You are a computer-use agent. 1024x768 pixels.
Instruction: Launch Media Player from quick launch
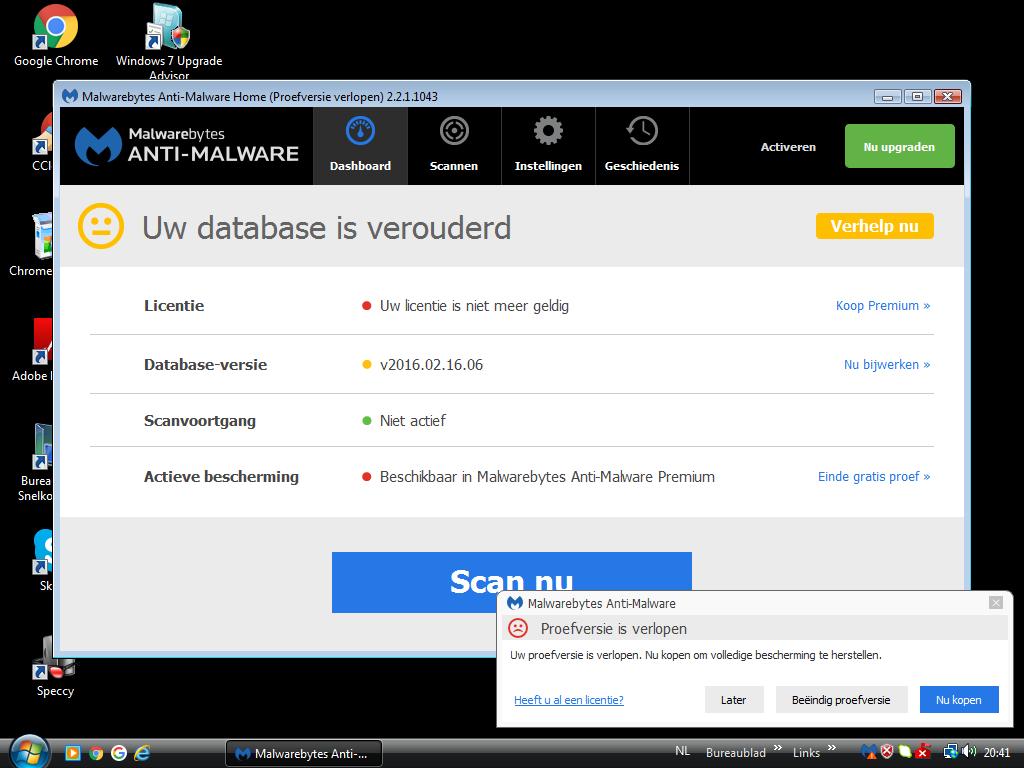click(72, 753)
